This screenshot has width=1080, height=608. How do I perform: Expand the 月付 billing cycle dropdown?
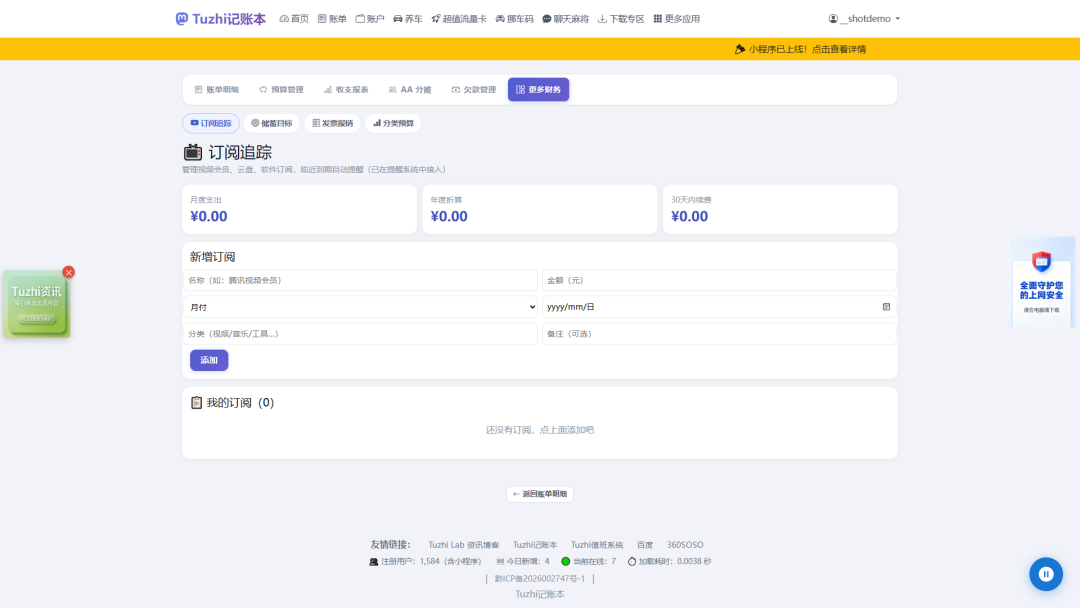pos(360,307)
